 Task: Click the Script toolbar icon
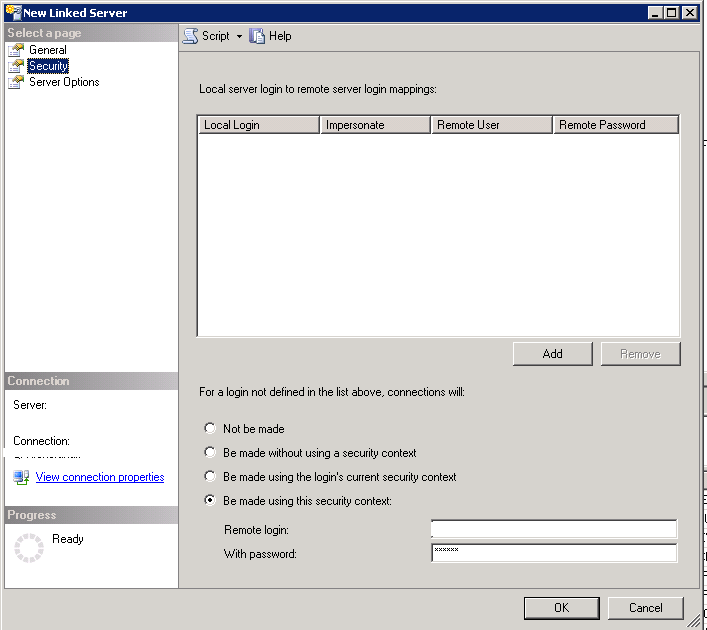(190, 36)
